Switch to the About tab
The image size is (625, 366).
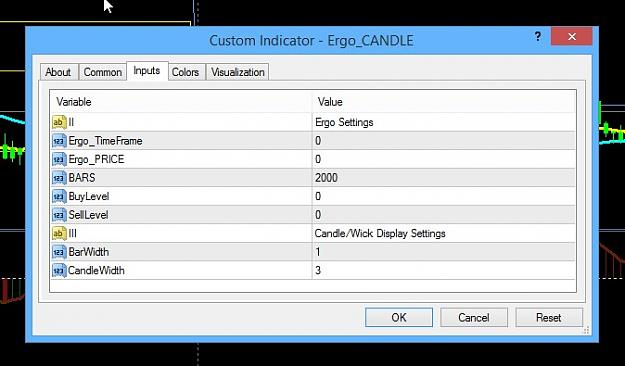pyautogui.click(x=59, y=72)
